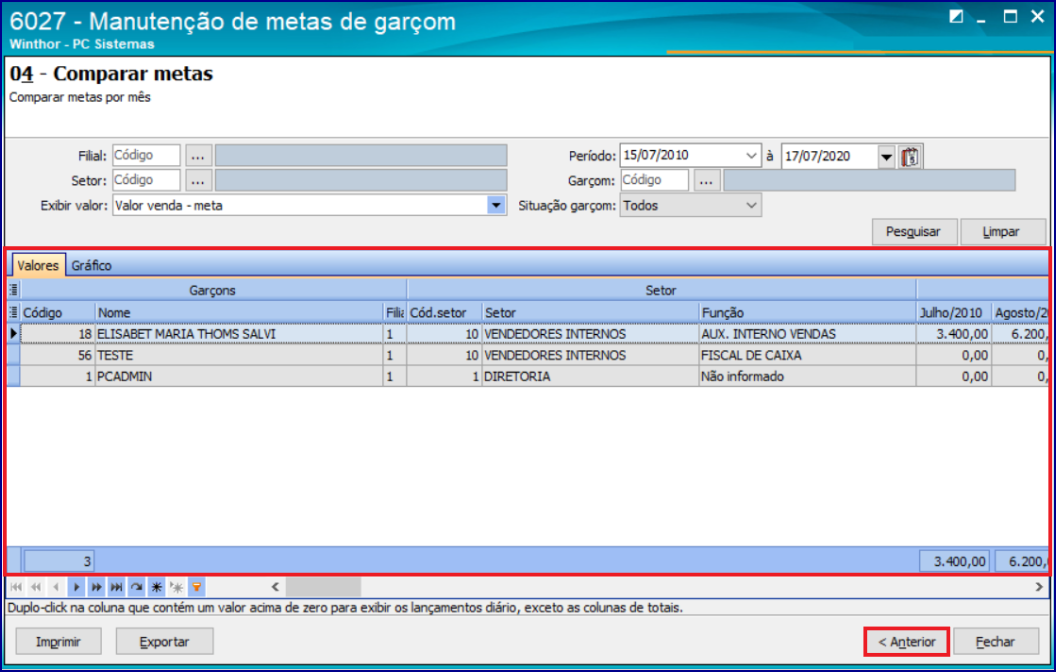Click the 3.400,00 value in Julho/2010 column
Image resolution: width=1056 pixels, height=672 pixels.
tap(953, 334)
